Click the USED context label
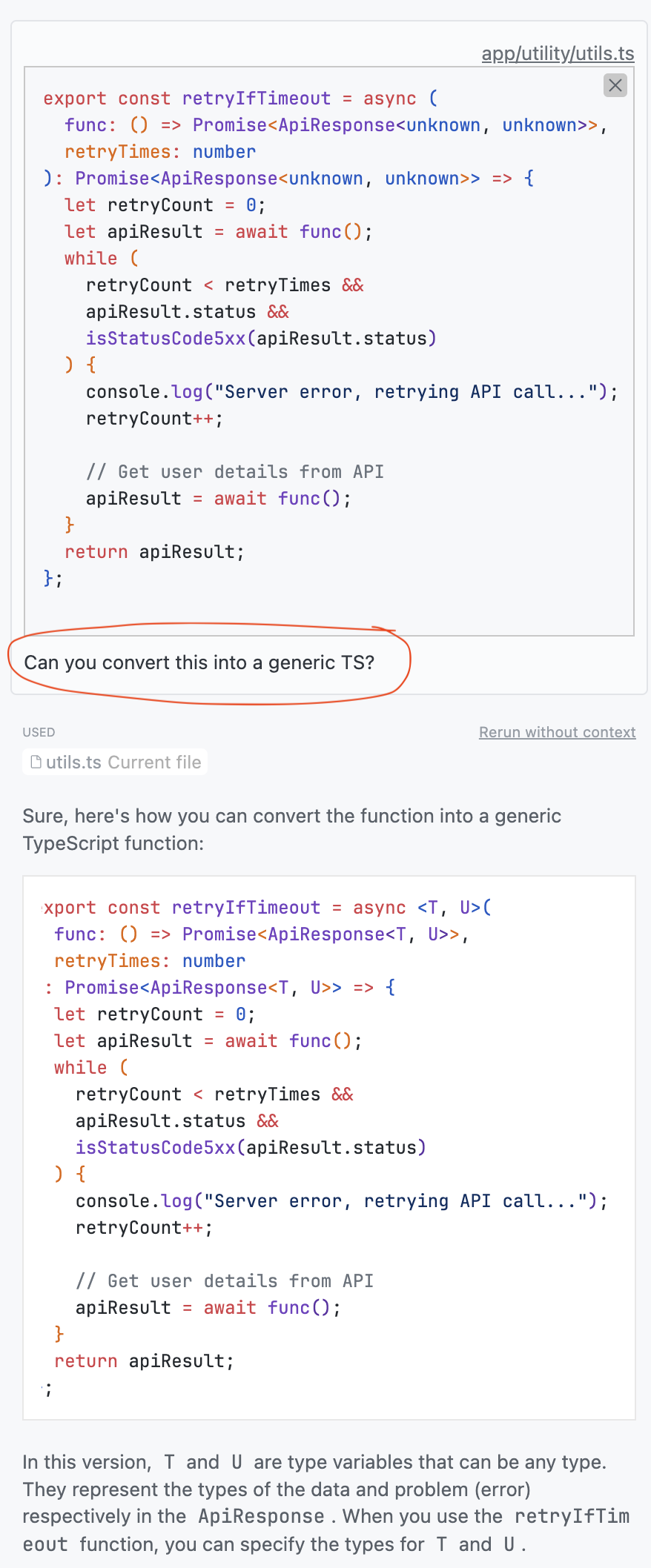651x1568 pixels. [39, 732]
